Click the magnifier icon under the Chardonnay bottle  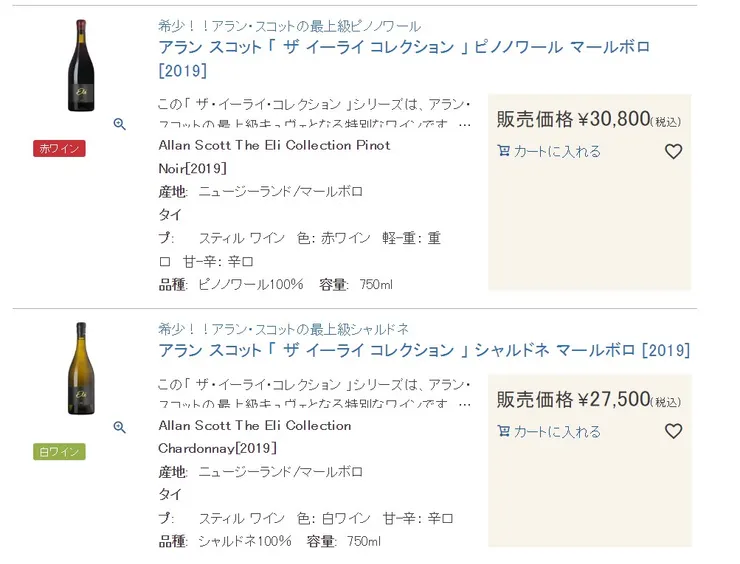click(x=119, y=427)
